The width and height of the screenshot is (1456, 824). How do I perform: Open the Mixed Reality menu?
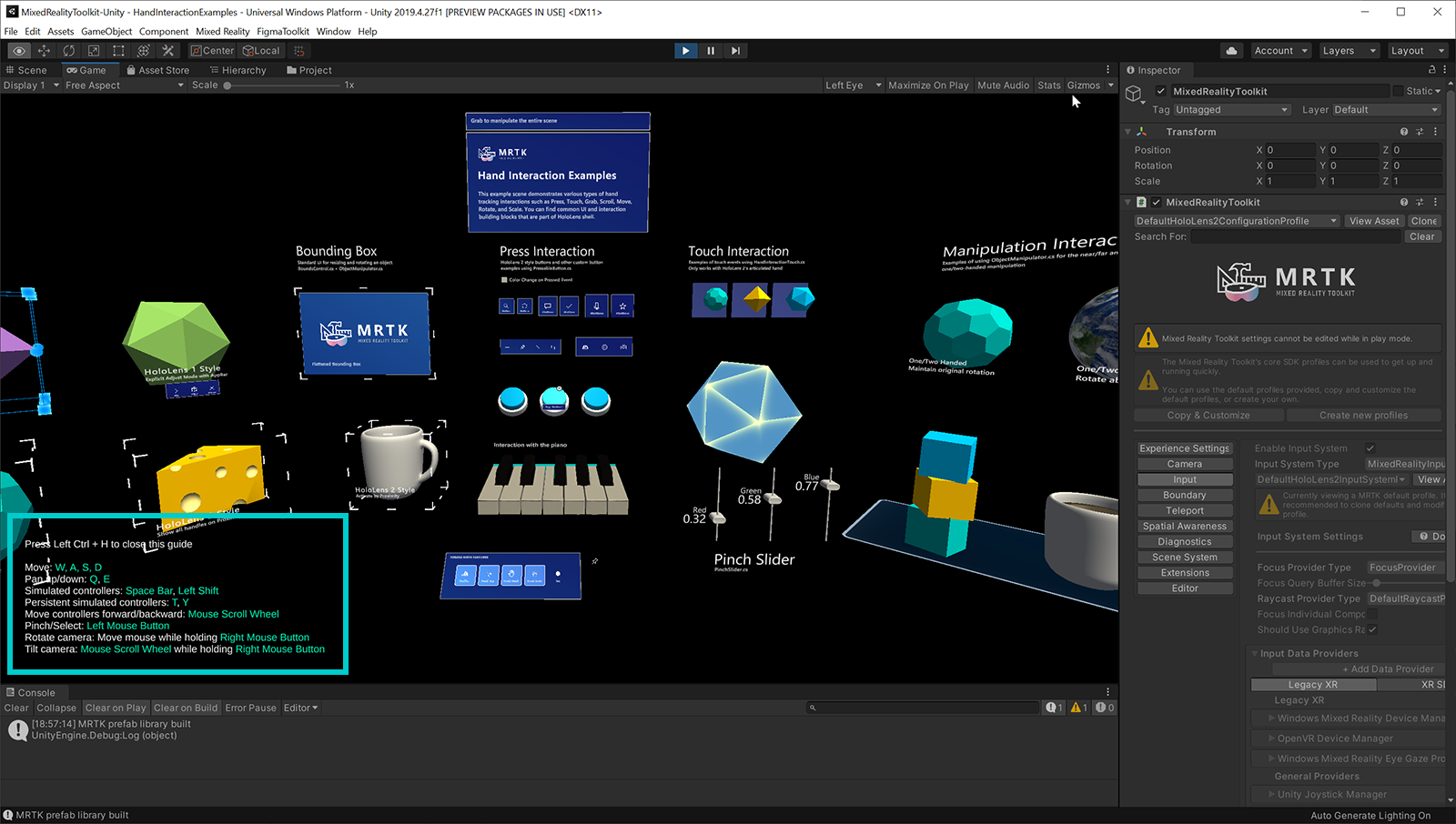[x=222, y=31]
